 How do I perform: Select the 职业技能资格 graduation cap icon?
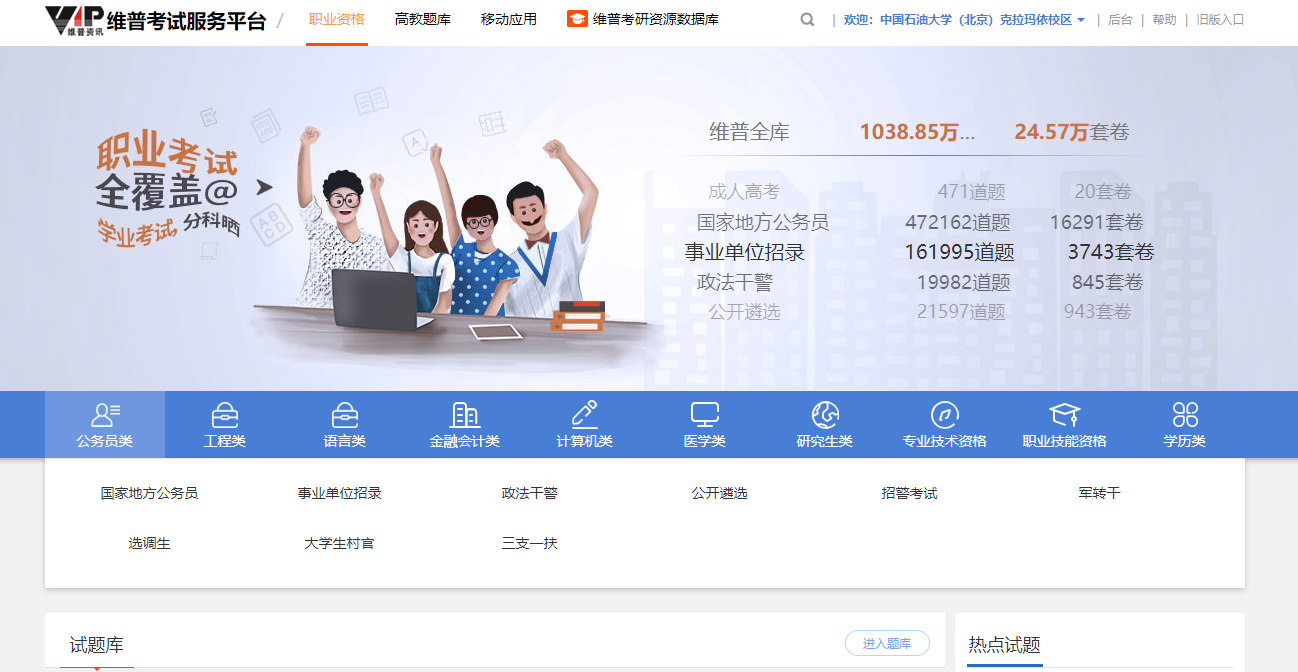[x=1065, y=415]
